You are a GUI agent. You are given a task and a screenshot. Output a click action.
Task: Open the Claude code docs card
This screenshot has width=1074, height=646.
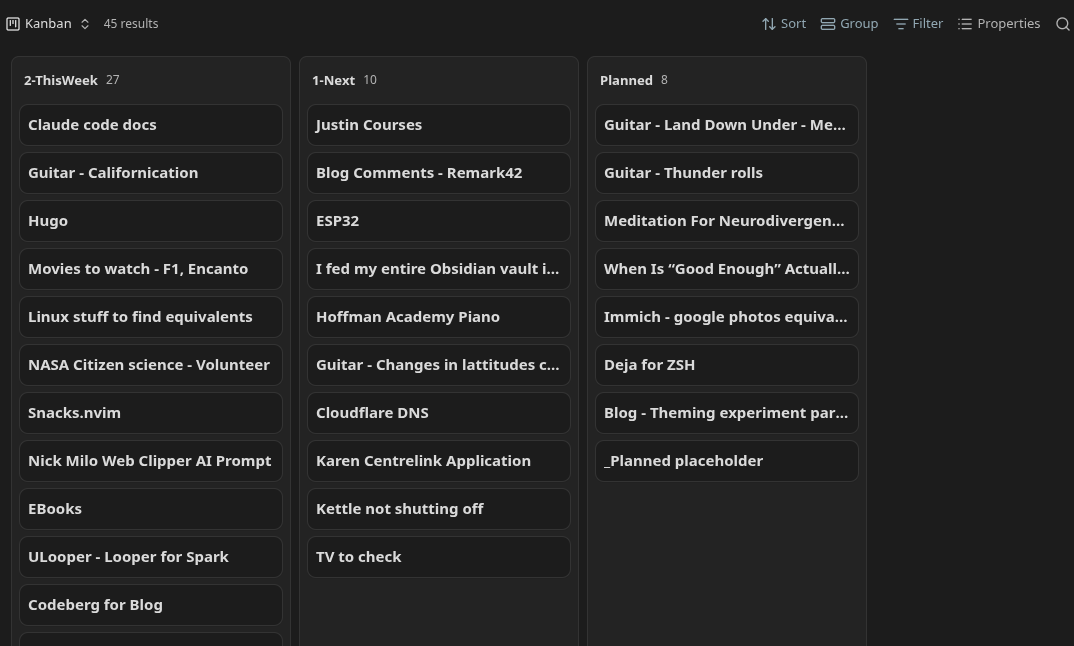pyautogui.click(x=151, y=125)
